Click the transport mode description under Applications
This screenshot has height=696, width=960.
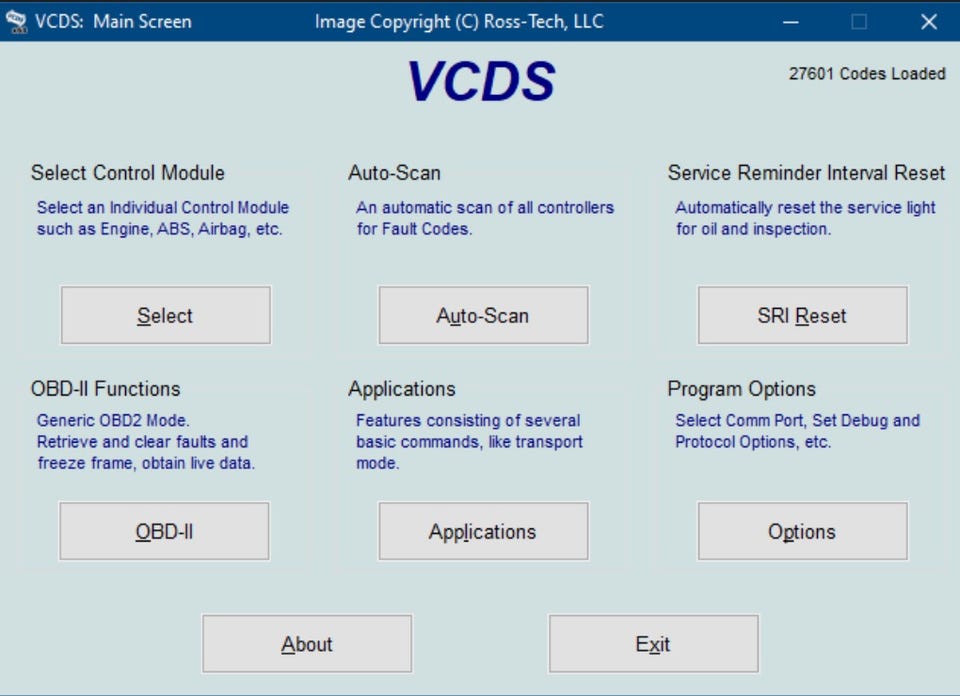pos(468,442)
